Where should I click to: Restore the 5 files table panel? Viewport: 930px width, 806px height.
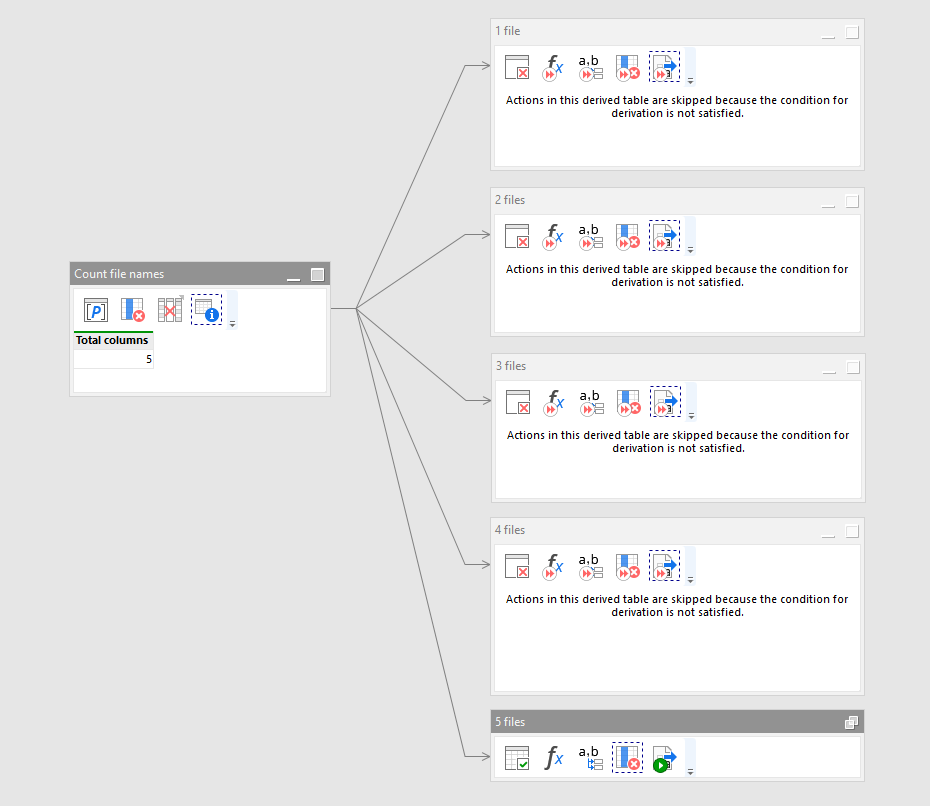(851, 722)
